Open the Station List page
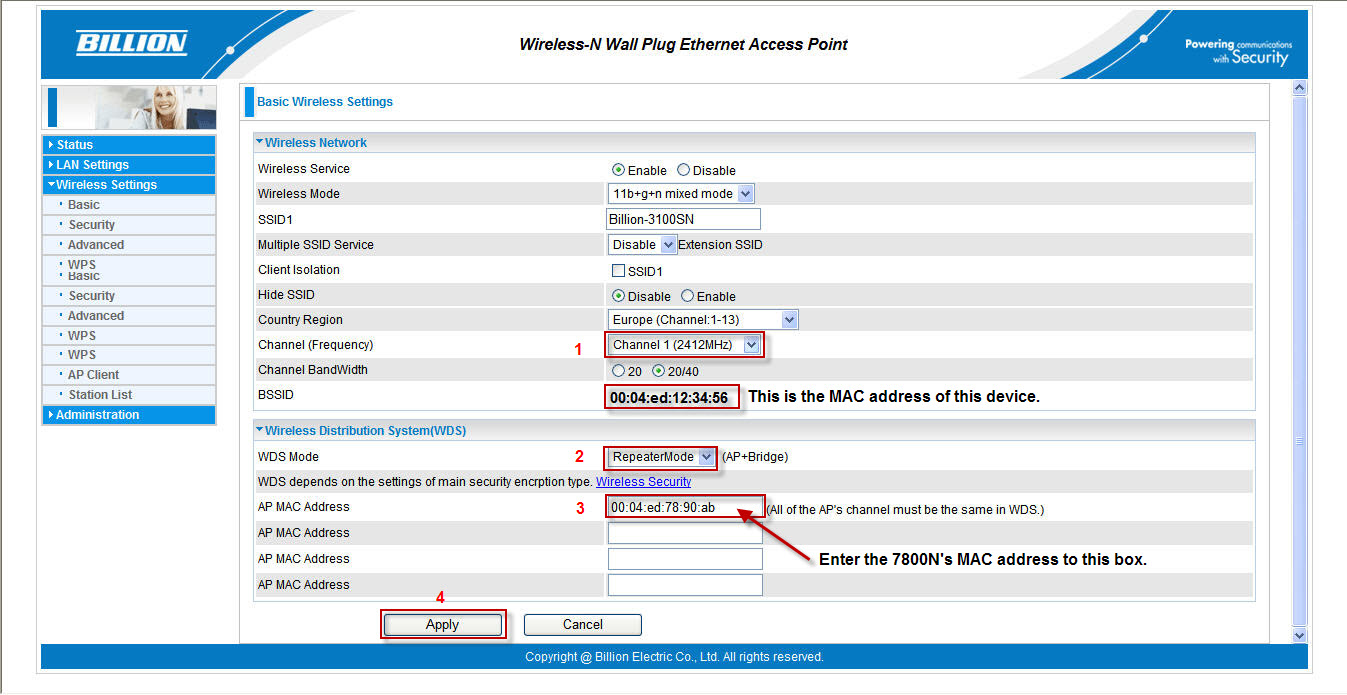The image size is (1347, 695). click(x=100, y=395)
